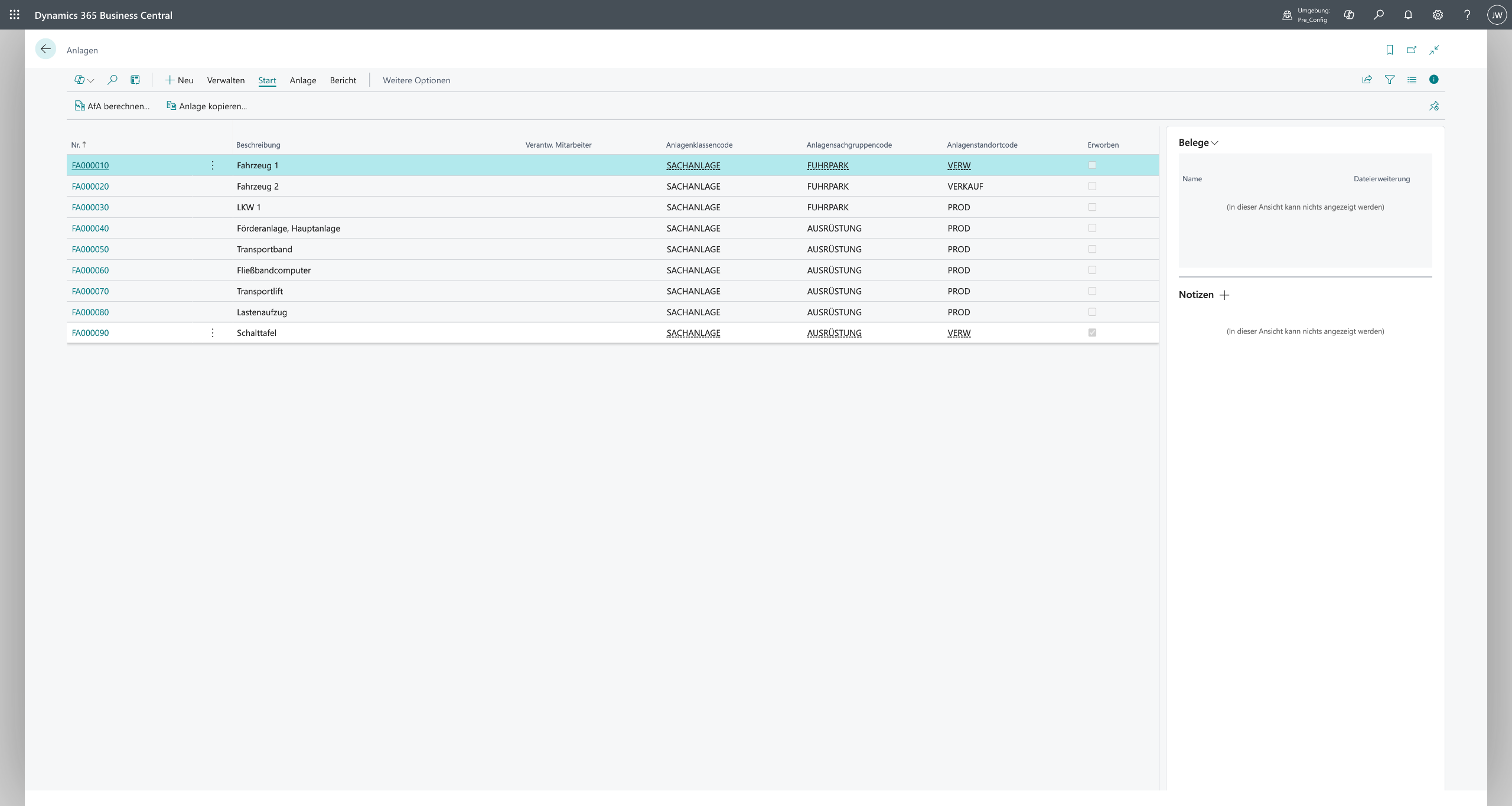1512x806 pixels.
Task: Expand the Belege dropdown chevron
Action: pyautogui.click(x=1214, y=143)
